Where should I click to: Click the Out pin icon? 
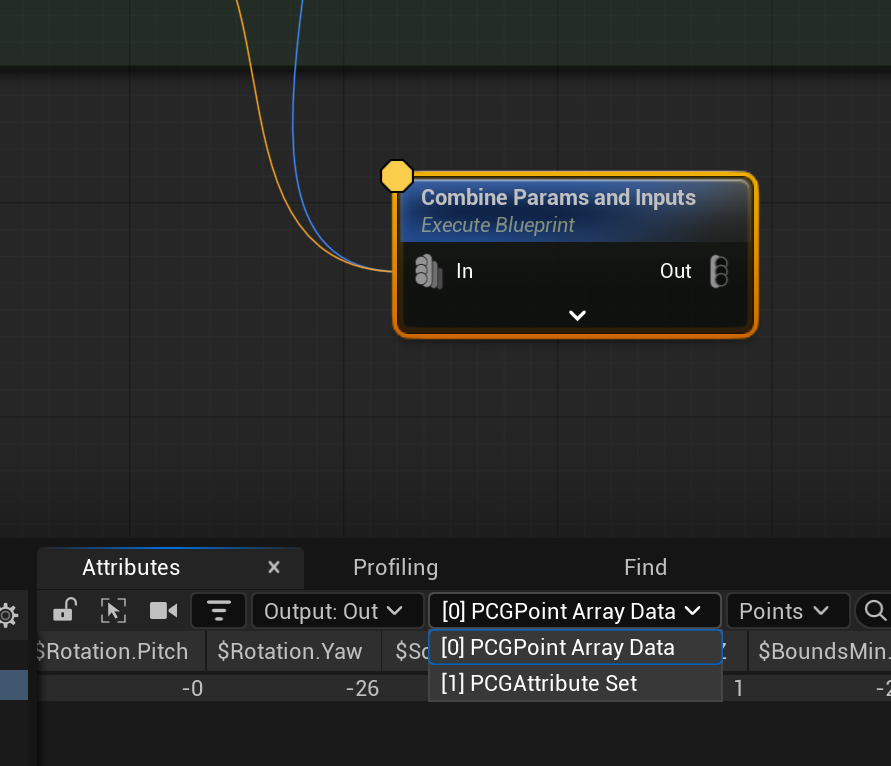pyautogui.click(x=719, y=271)
